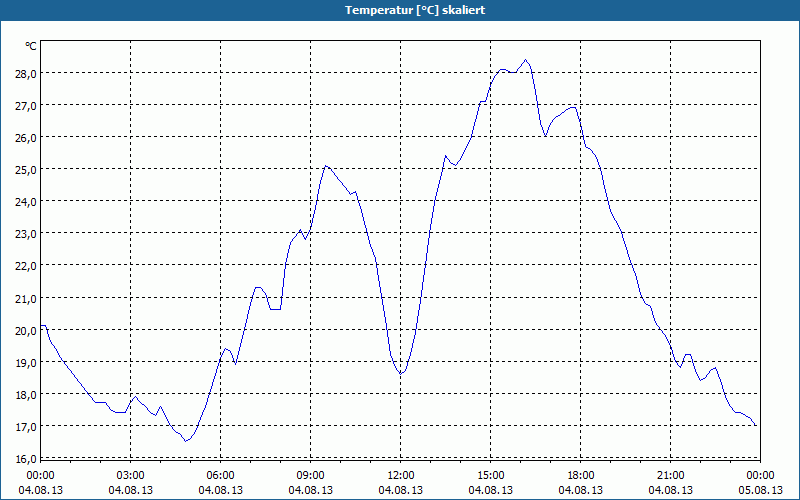The image size is (800, 500).
Task: Click the 06:00 time axis label
Action: 220,476
